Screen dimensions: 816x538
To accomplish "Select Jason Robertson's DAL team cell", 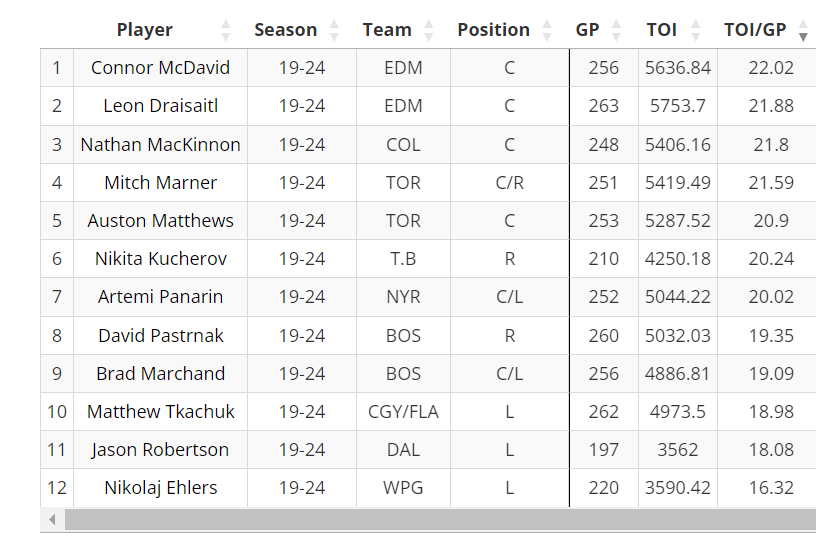I will 403,450.
